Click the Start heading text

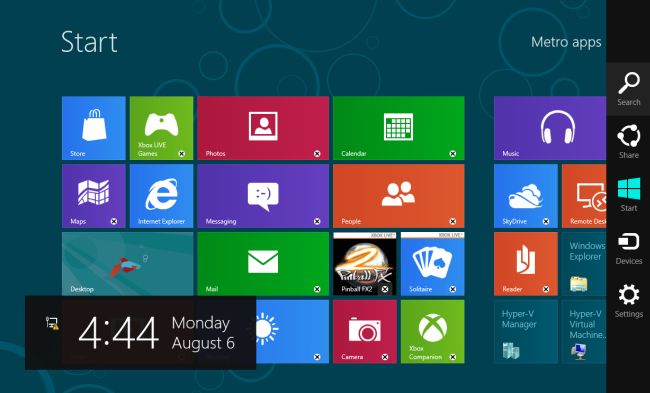point(89,42)
